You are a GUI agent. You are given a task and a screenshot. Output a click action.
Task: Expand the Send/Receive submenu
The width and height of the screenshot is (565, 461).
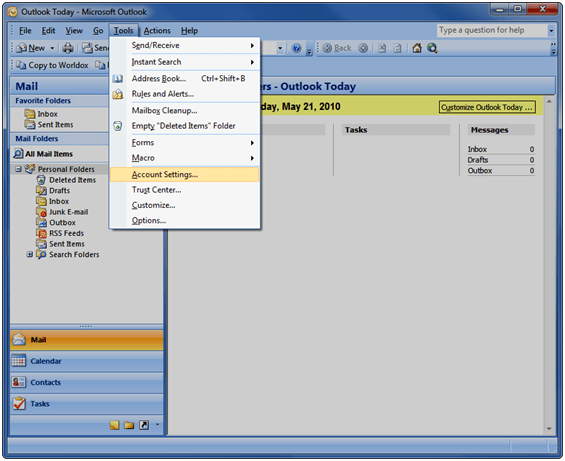tap(184, 45)
